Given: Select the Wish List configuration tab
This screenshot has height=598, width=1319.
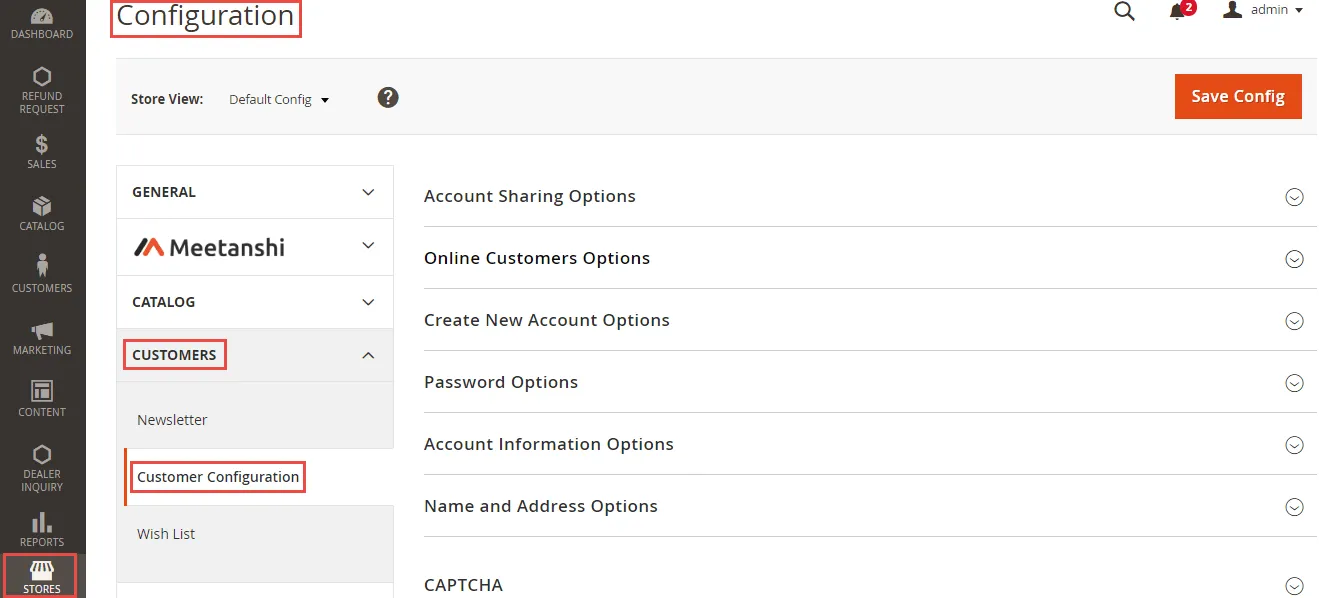Looking at the screenshot, I should pos(166,534).
